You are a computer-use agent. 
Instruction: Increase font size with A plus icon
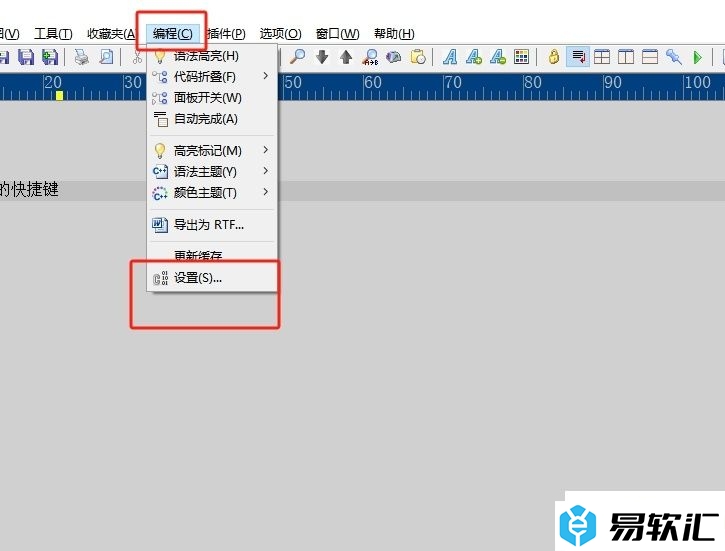tap(474, 57)
